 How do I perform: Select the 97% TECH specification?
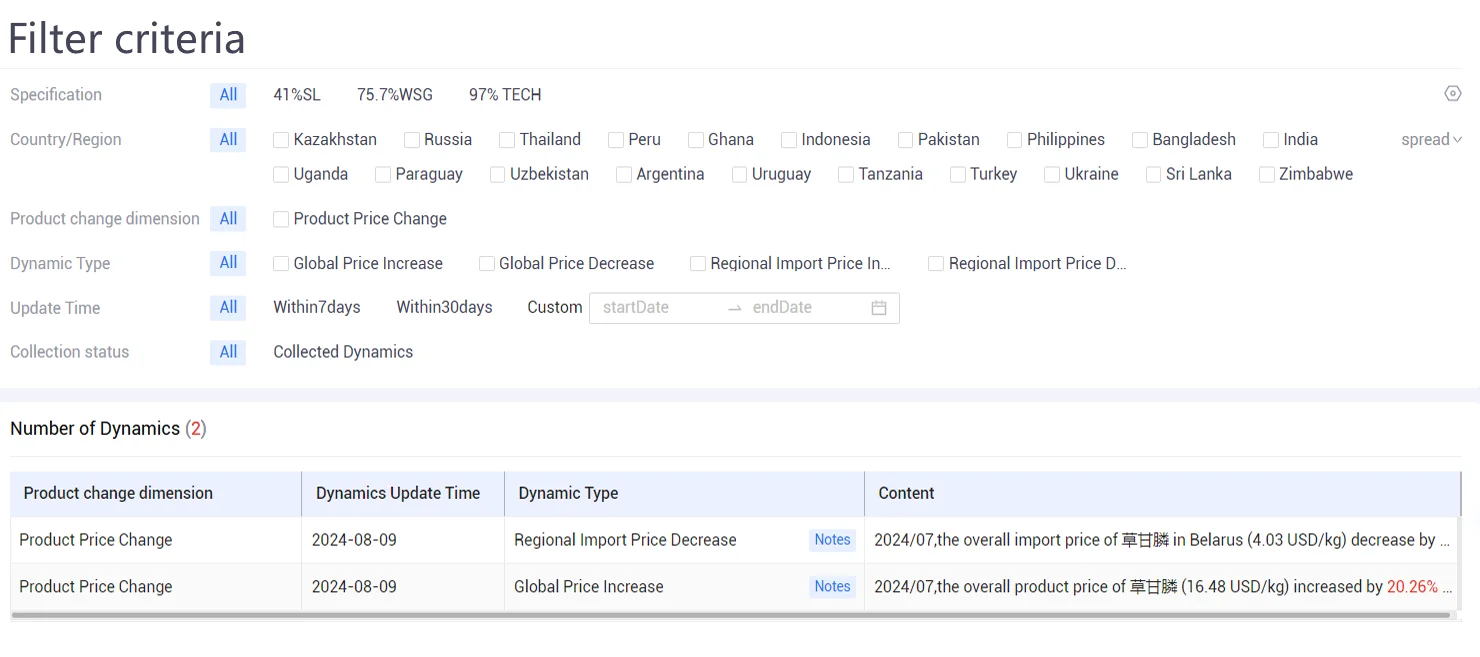[505, 95]
